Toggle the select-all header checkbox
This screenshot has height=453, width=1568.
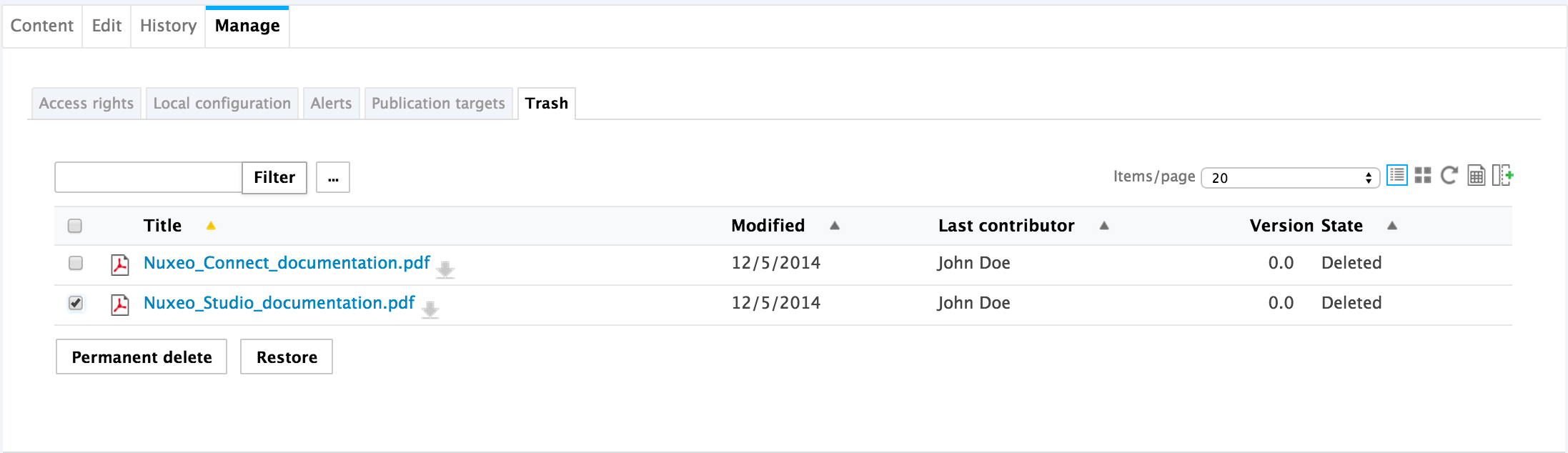click(75, 226)
